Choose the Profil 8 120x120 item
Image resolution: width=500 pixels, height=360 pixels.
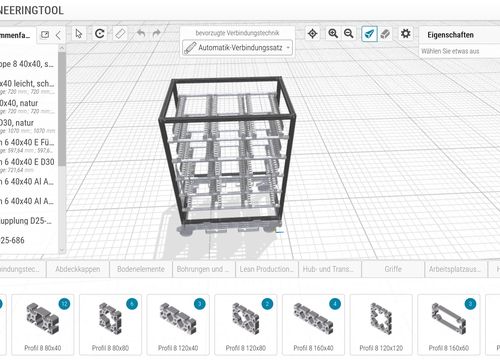381,325
